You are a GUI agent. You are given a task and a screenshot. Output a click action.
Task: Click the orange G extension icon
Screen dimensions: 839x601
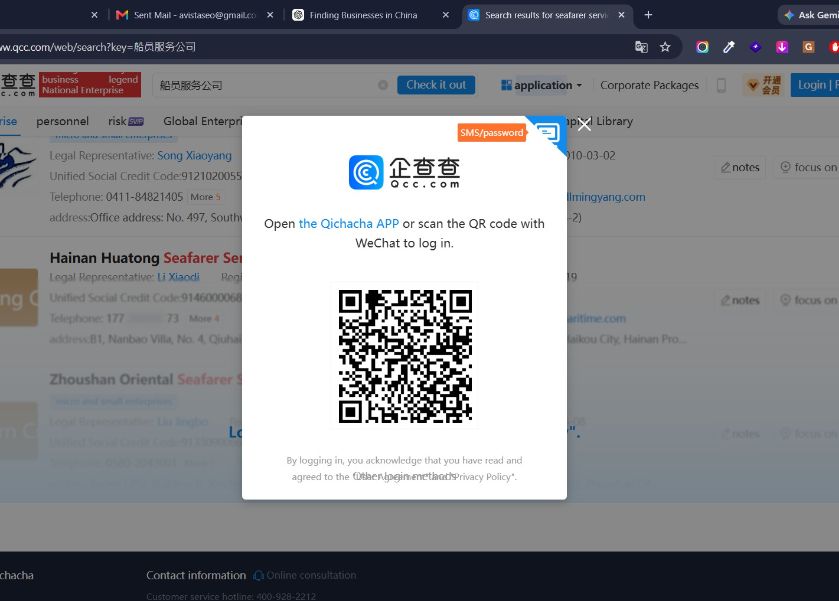click(808, 47)
